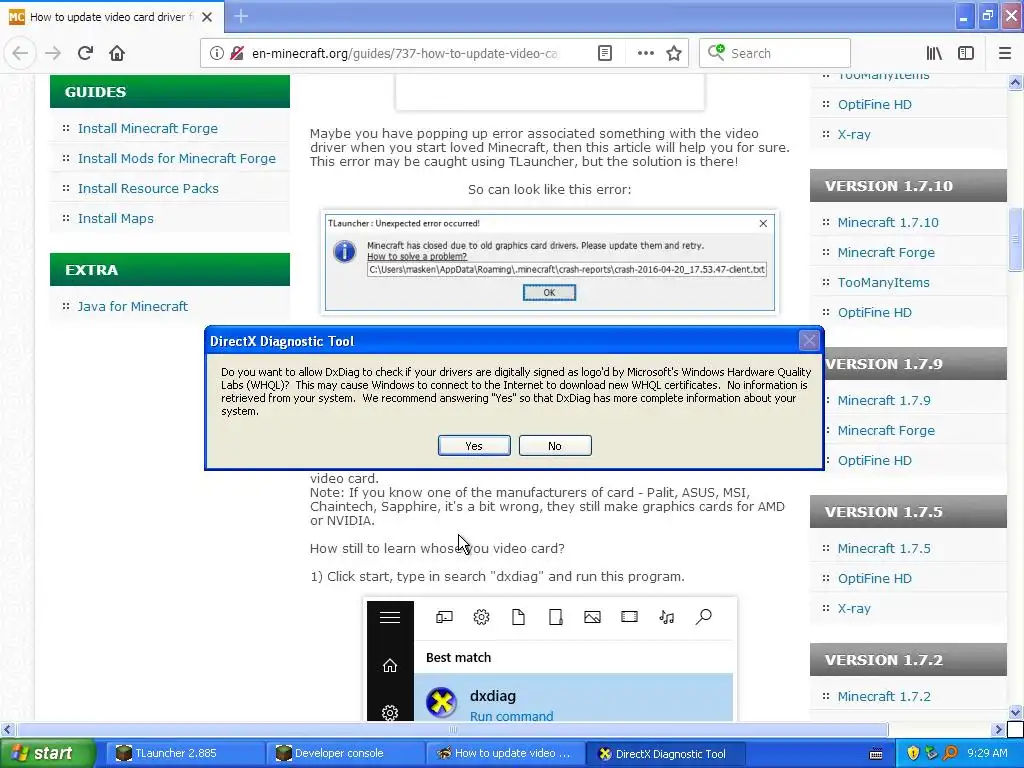
Task: Open a new tab with the plus button
Action: coord(241,16)
